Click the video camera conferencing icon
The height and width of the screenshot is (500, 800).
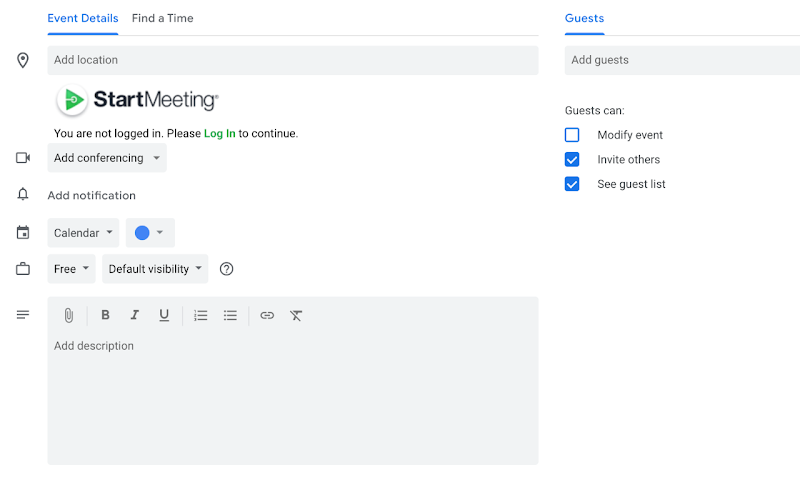click(23, 158)
